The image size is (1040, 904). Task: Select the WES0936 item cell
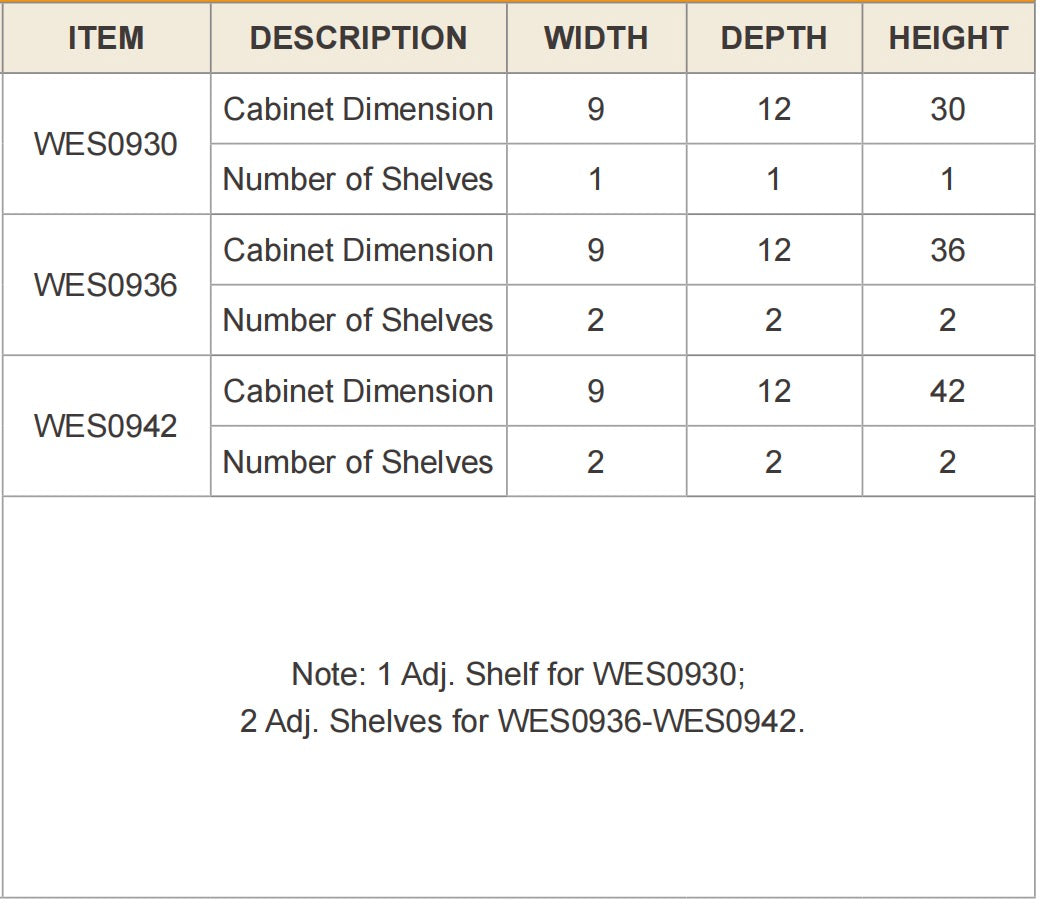tap(106, 285)
